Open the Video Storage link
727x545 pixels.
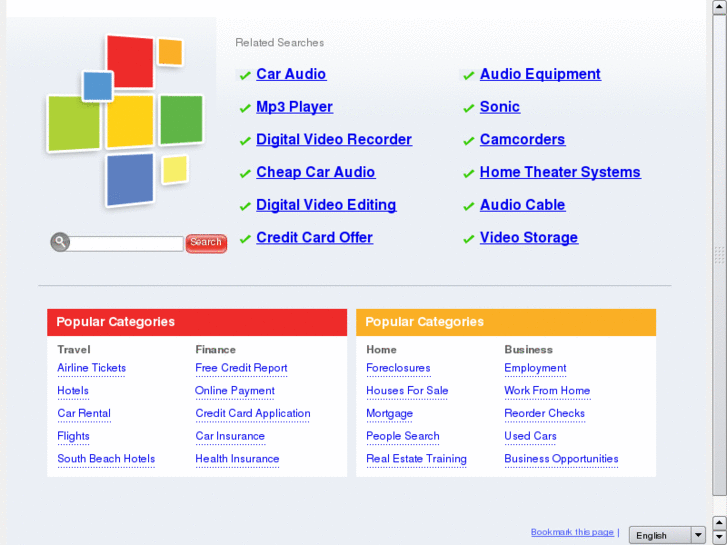pyautogui.click(x=529, y=237)
